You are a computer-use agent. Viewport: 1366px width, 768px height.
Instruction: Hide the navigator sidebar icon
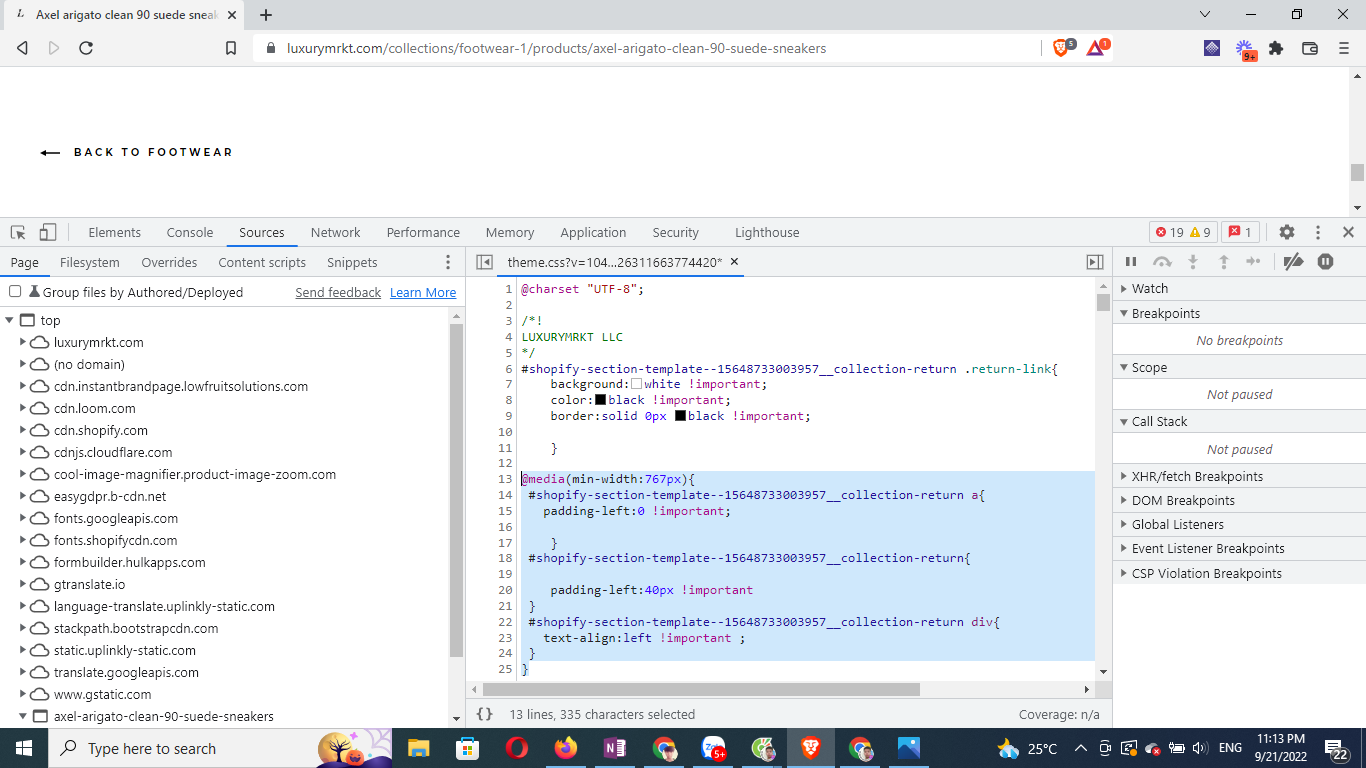click(485, 262)
